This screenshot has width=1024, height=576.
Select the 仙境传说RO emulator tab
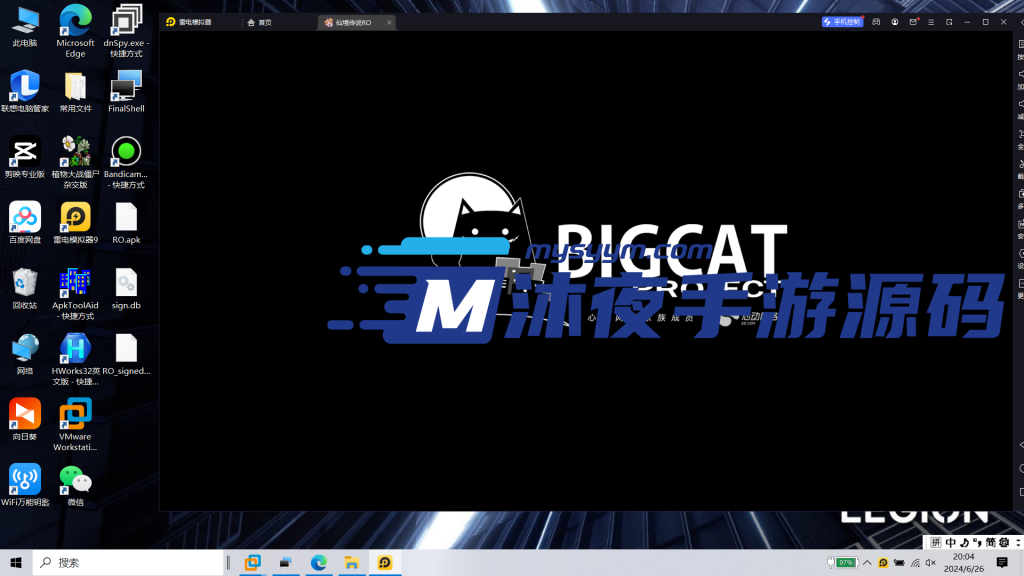tap(352, 22)
